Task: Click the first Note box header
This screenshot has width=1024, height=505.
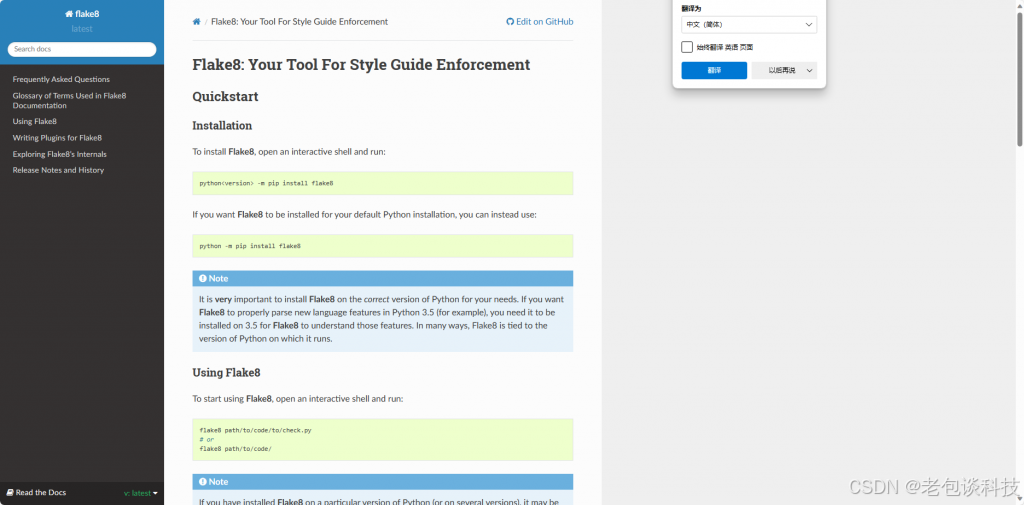Action: pos(383,278)
